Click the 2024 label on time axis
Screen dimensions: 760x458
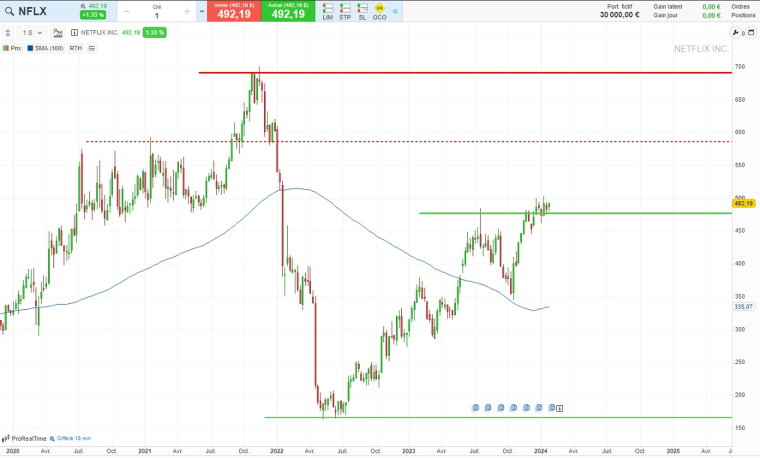541,451
